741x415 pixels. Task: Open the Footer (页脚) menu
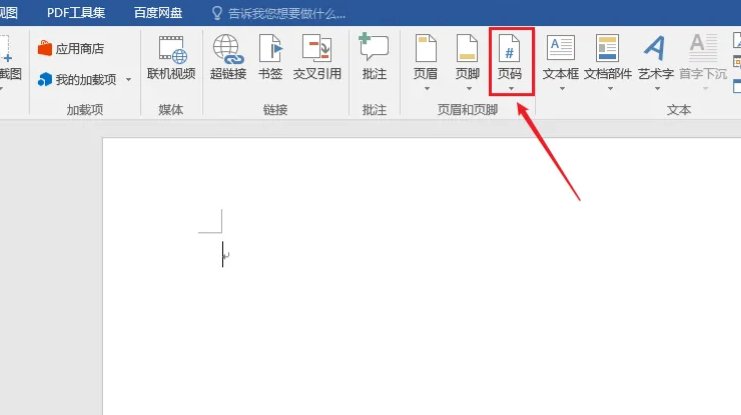467,62
